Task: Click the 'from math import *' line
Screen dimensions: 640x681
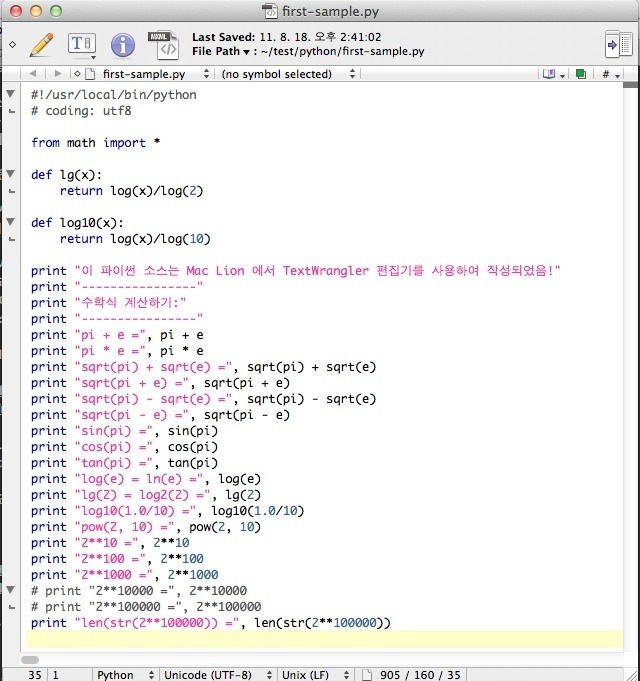Action: pyautogui.click(x=96, y=142)
